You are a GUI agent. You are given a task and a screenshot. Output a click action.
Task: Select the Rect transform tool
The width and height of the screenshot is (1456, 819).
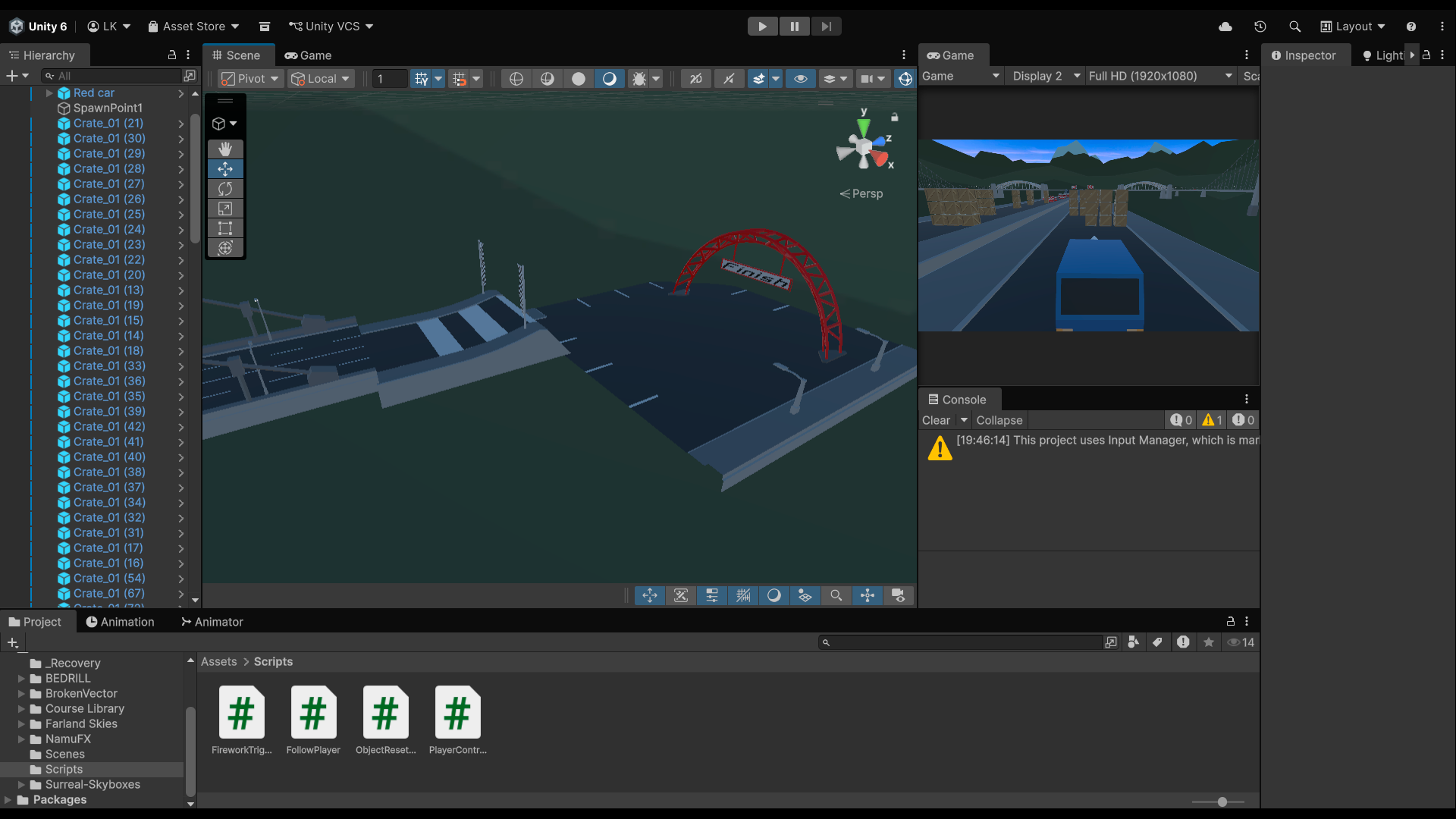click(225, 228)
